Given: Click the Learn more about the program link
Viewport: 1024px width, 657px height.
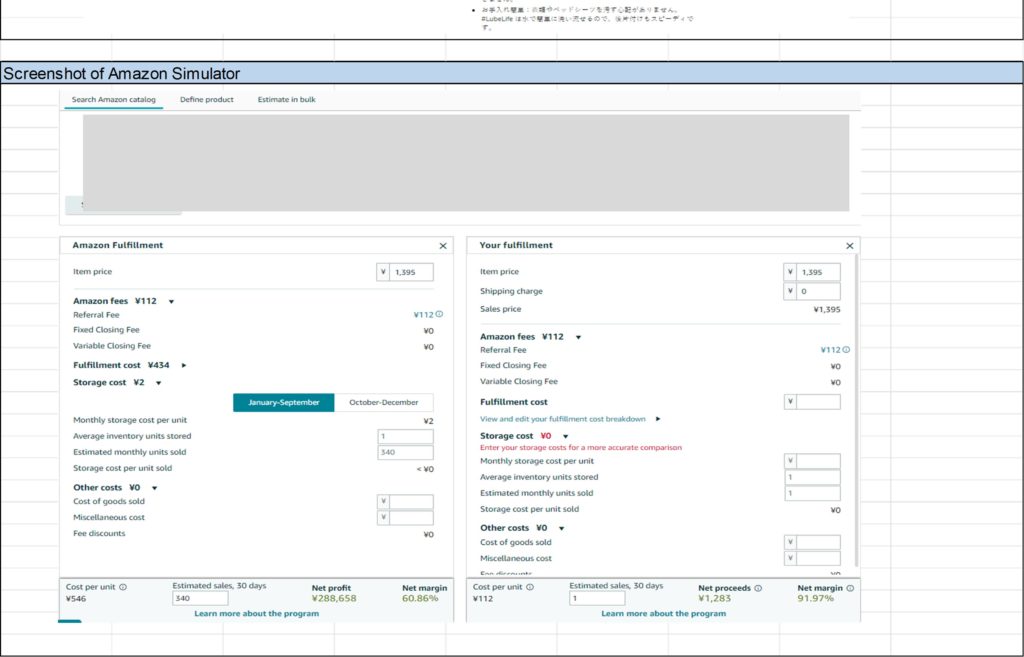Looking at the screenshot, I should pos(256,611).
